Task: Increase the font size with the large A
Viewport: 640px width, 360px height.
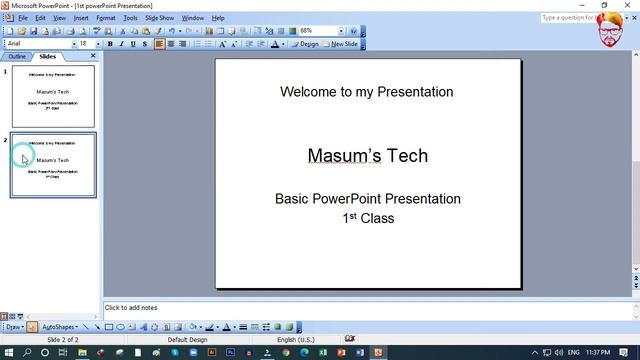Action: pos(222,44)
